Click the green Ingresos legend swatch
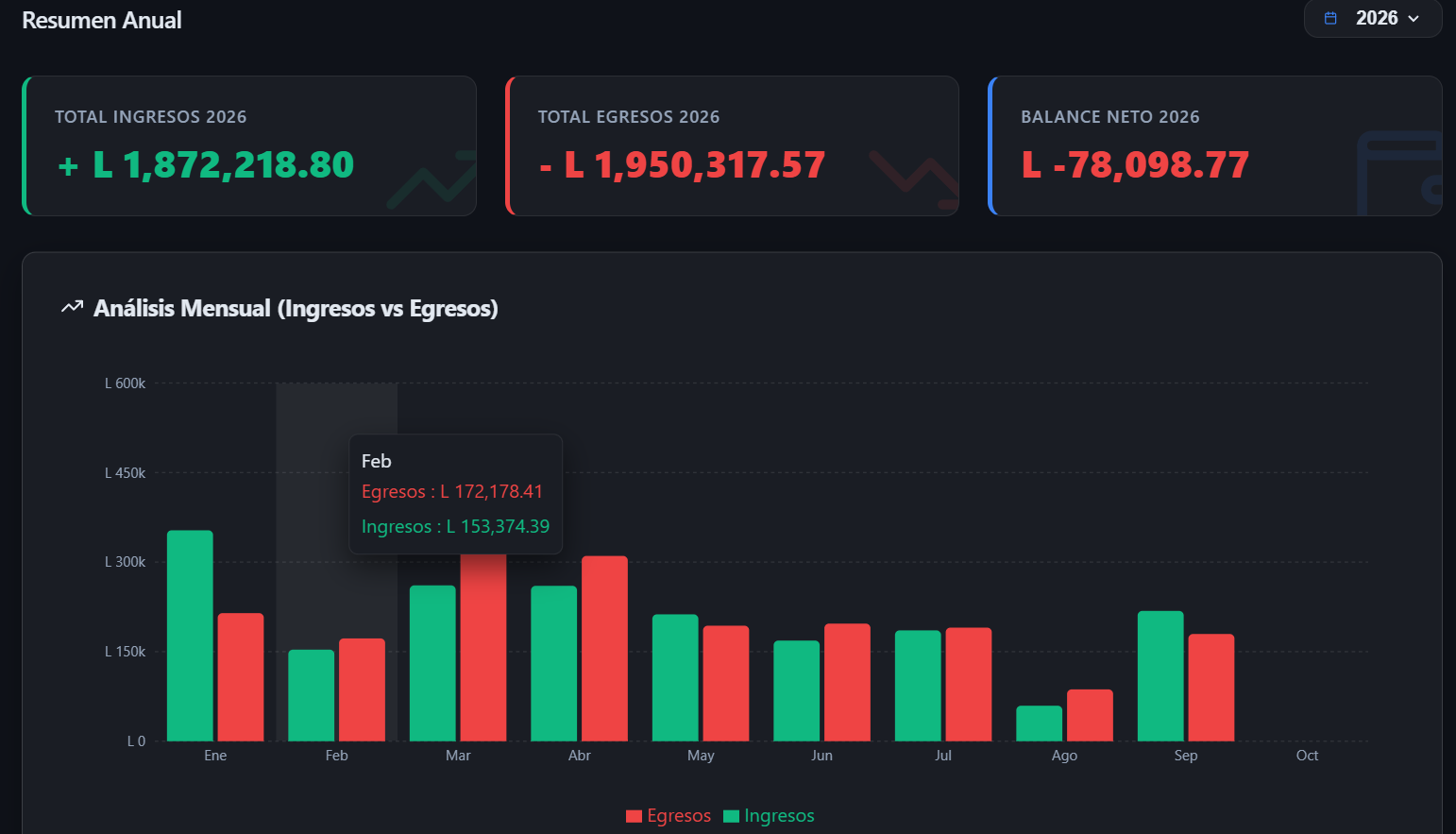Image resolution: width=1456 pixels, height=834 pixels. pos(732,816)
